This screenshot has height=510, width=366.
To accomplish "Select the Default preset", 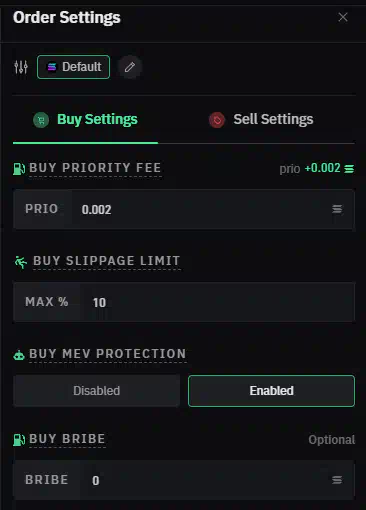I will tap(73, 67).
